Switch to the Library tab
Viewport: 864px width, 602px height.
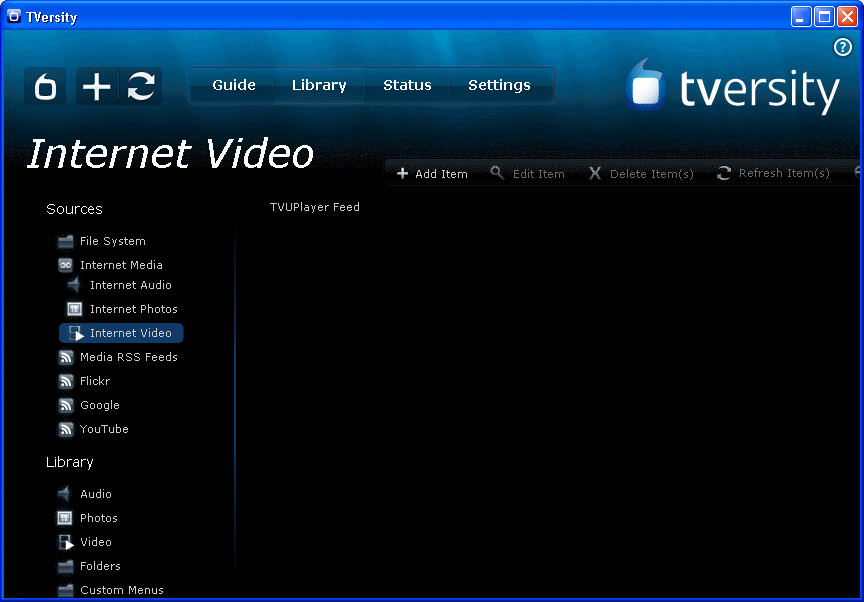[319, 85]
